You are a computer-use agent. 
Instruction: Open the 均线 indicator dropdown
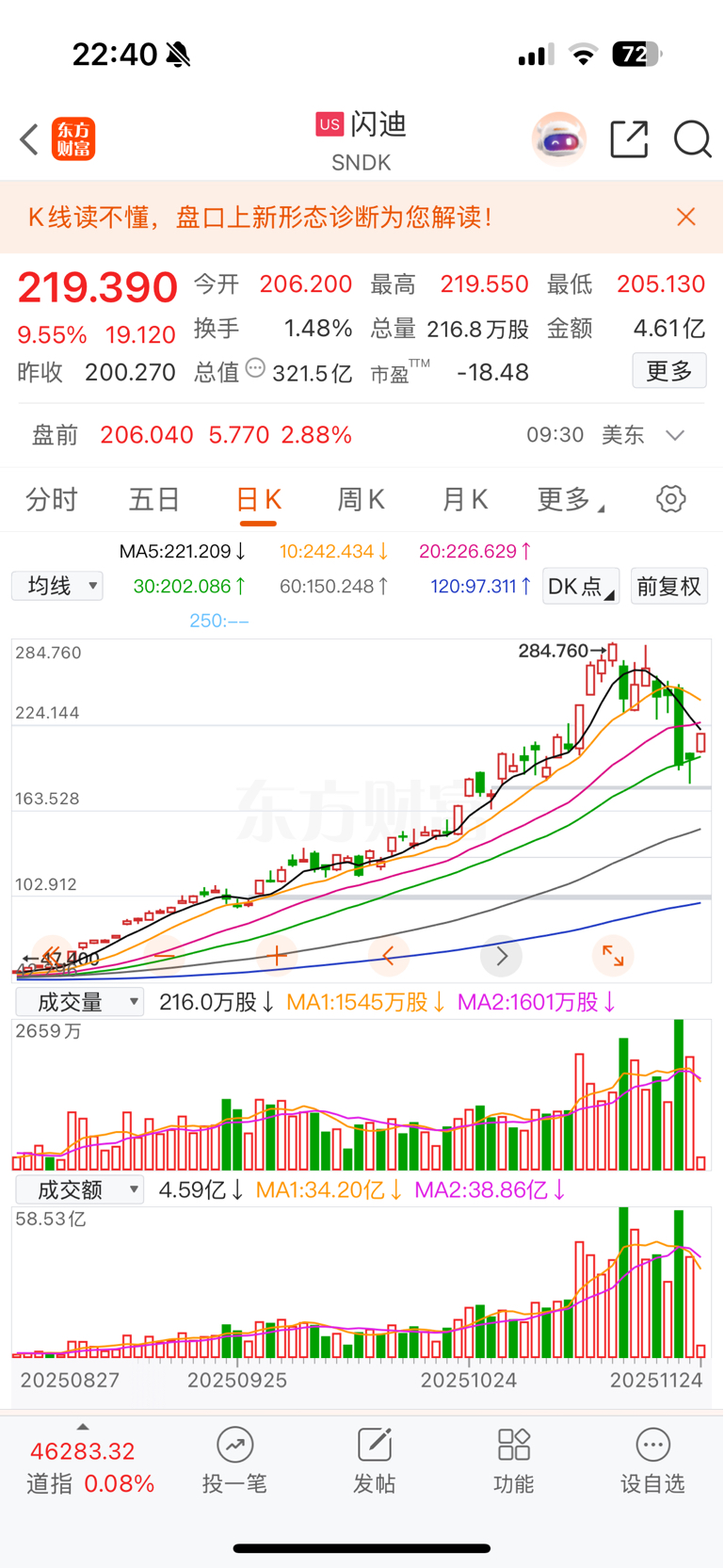[57, 586]
